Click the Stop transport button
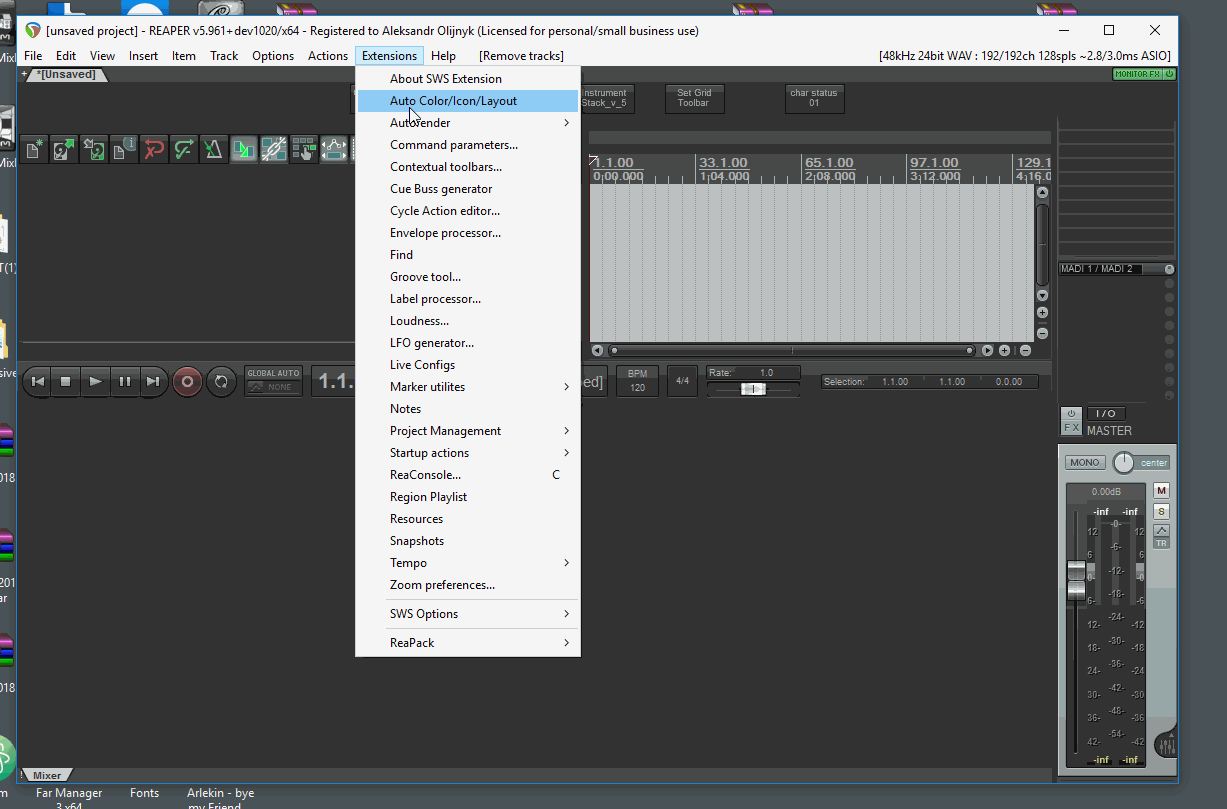The width and height of the screenshot is (1227, 809). tap(66, 381)
